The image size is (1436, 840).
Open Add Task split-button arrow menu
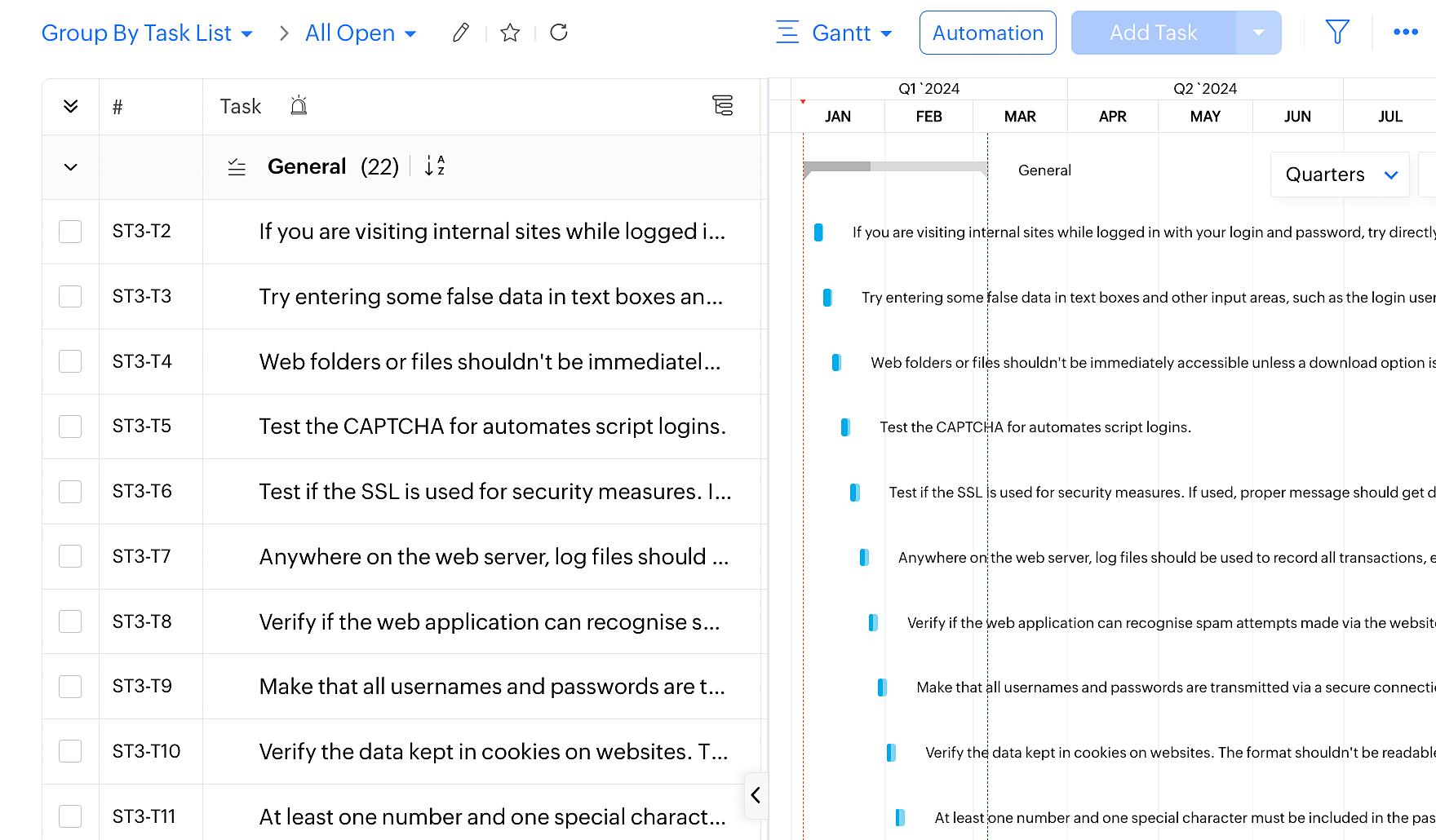pyautogui.click(x=1258, y=33)
